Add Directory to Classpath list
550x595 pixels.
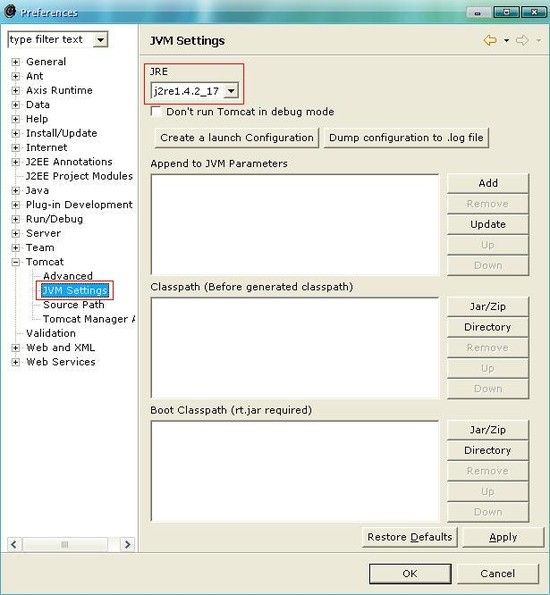[488, 327]
